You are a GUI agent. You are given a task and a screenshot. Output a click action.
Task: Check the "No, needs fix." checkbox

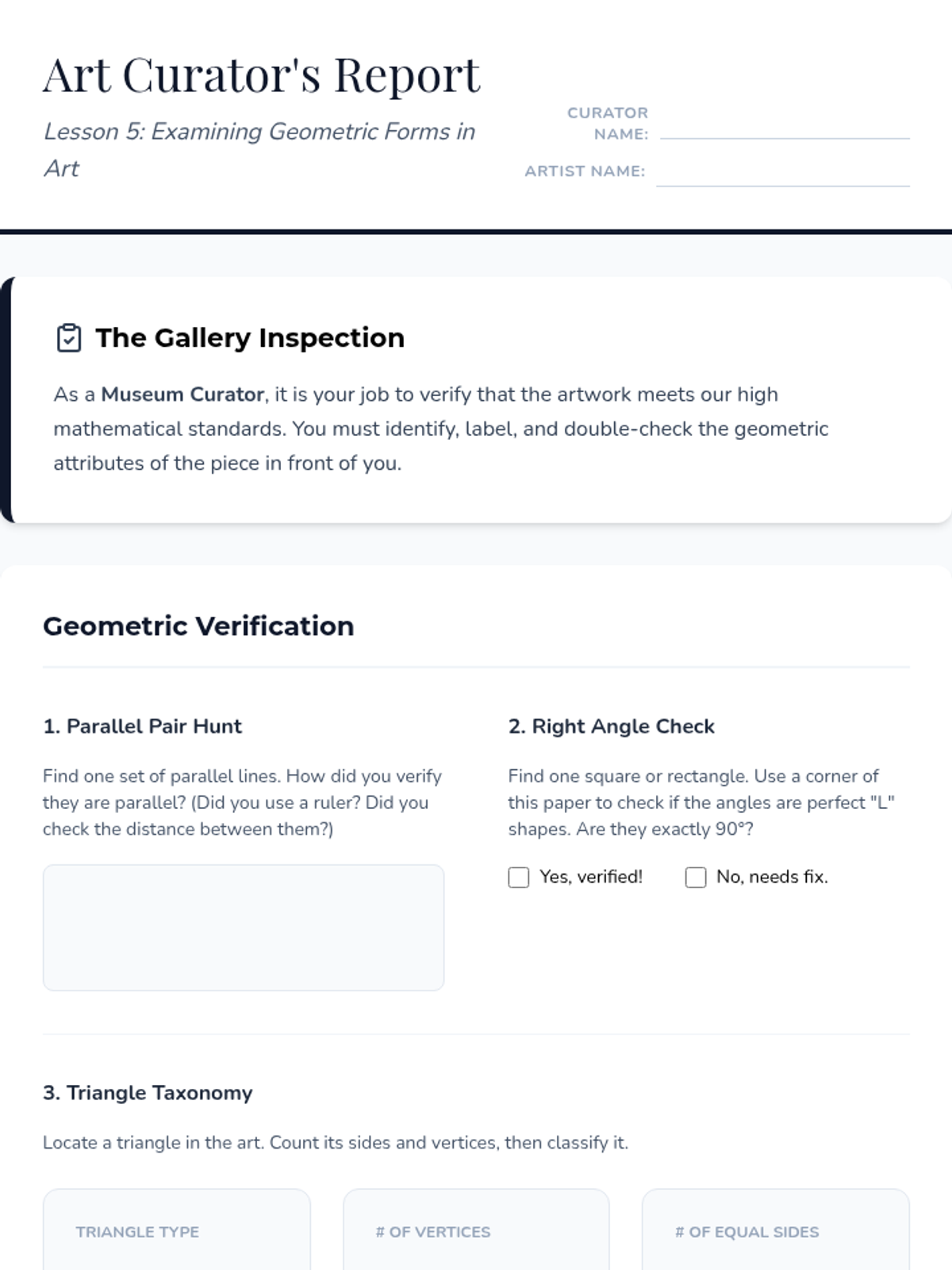point(696,877)
